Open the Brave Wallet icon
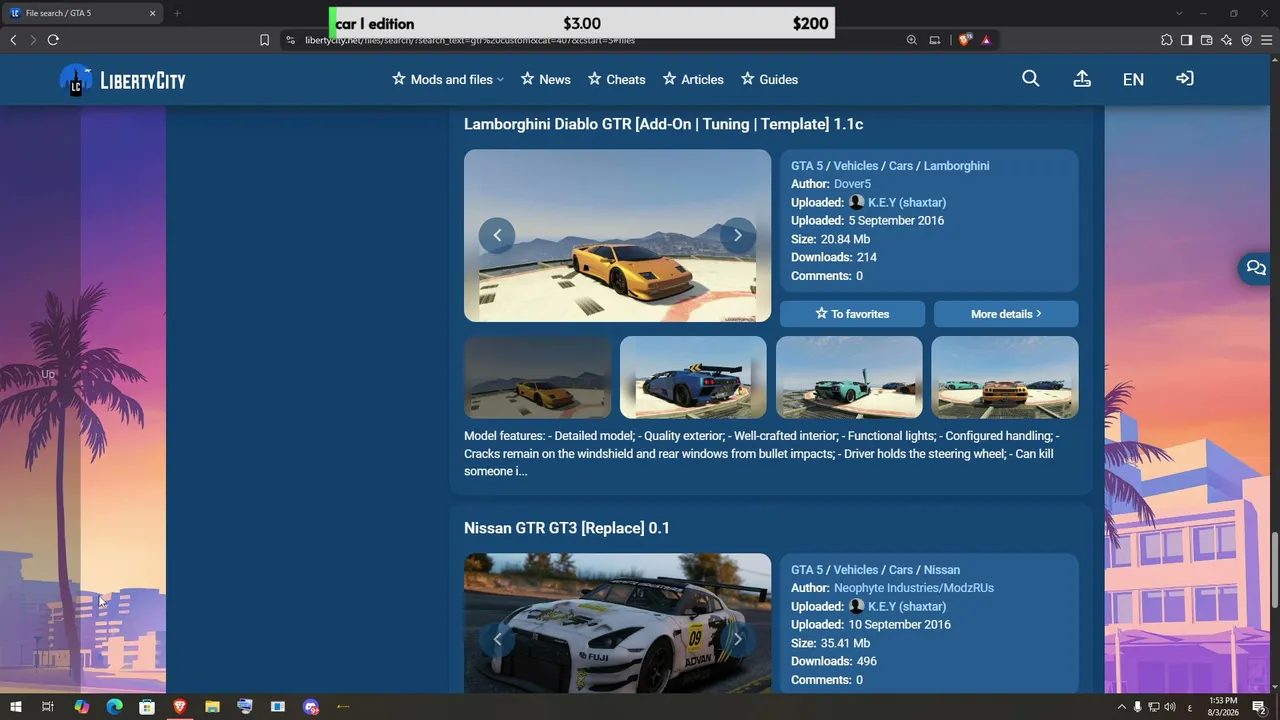 pos(1207,40)
